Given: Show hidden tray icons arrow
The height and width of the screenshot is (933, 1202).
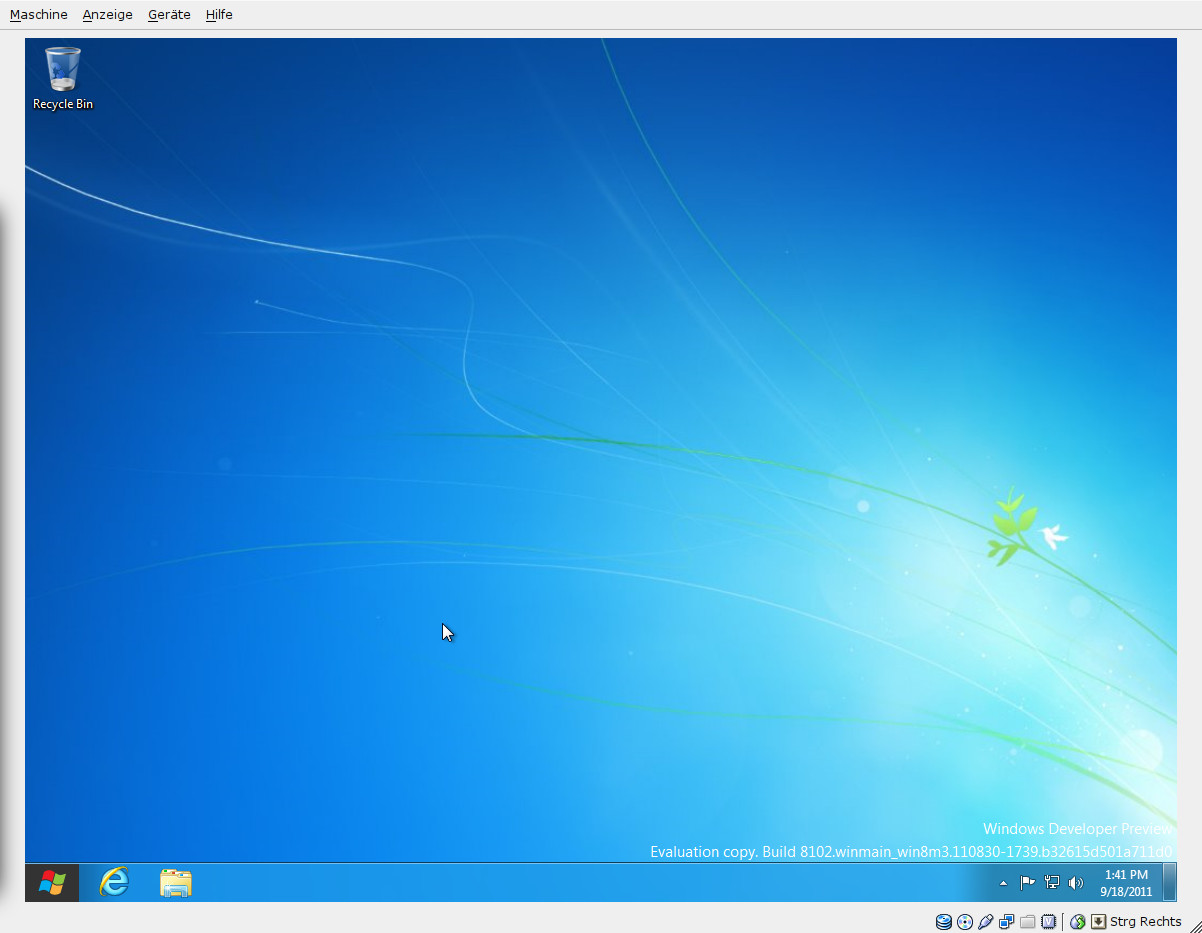Looking at the screenshot, I should click(1003, 883).
